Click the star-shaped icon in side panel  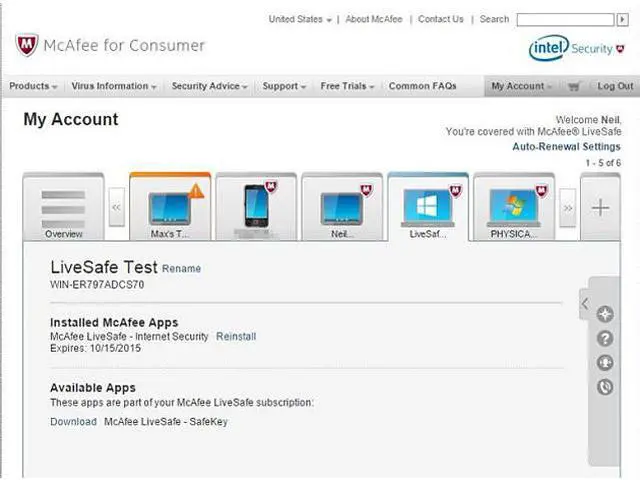pyautogui.click(x=605, y=314)
